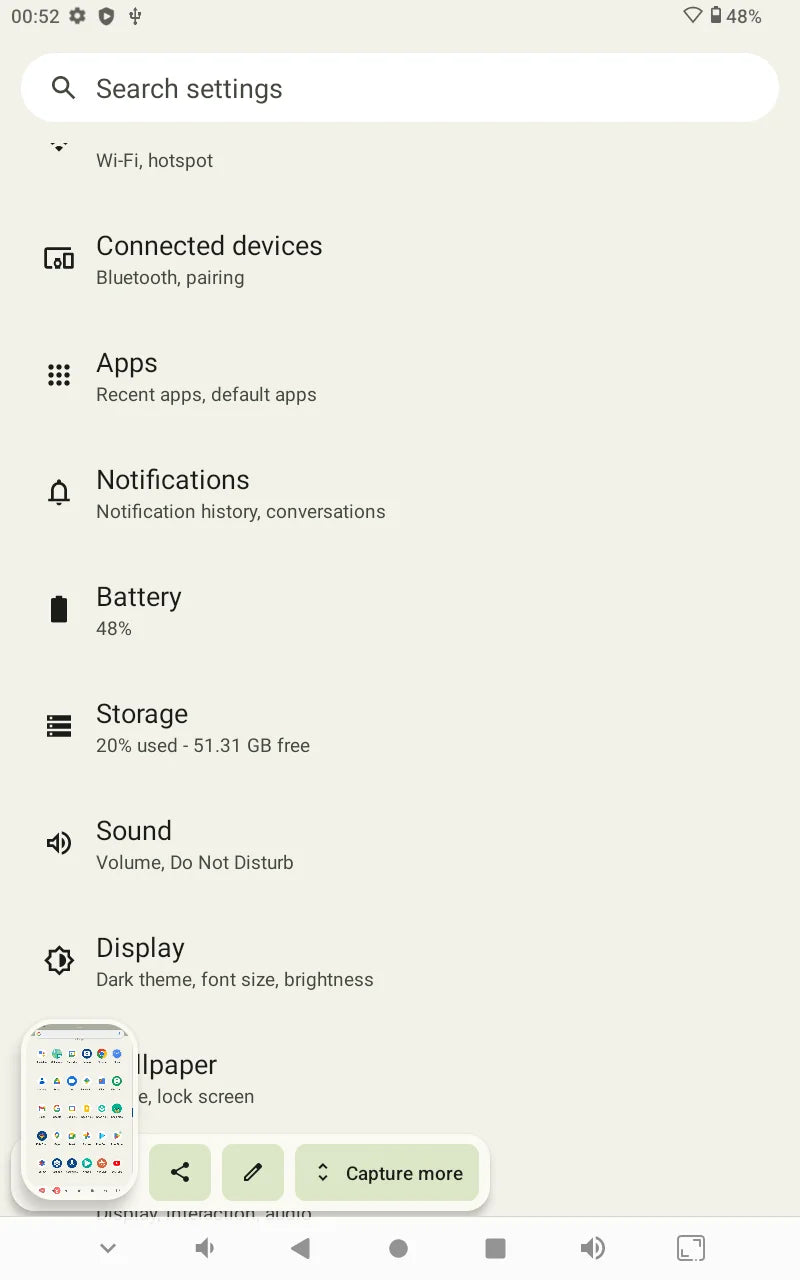The width and height of the screenshot is (800, 1280).
Task: Click the Battery icon in the list
Action: click(59, 610)
